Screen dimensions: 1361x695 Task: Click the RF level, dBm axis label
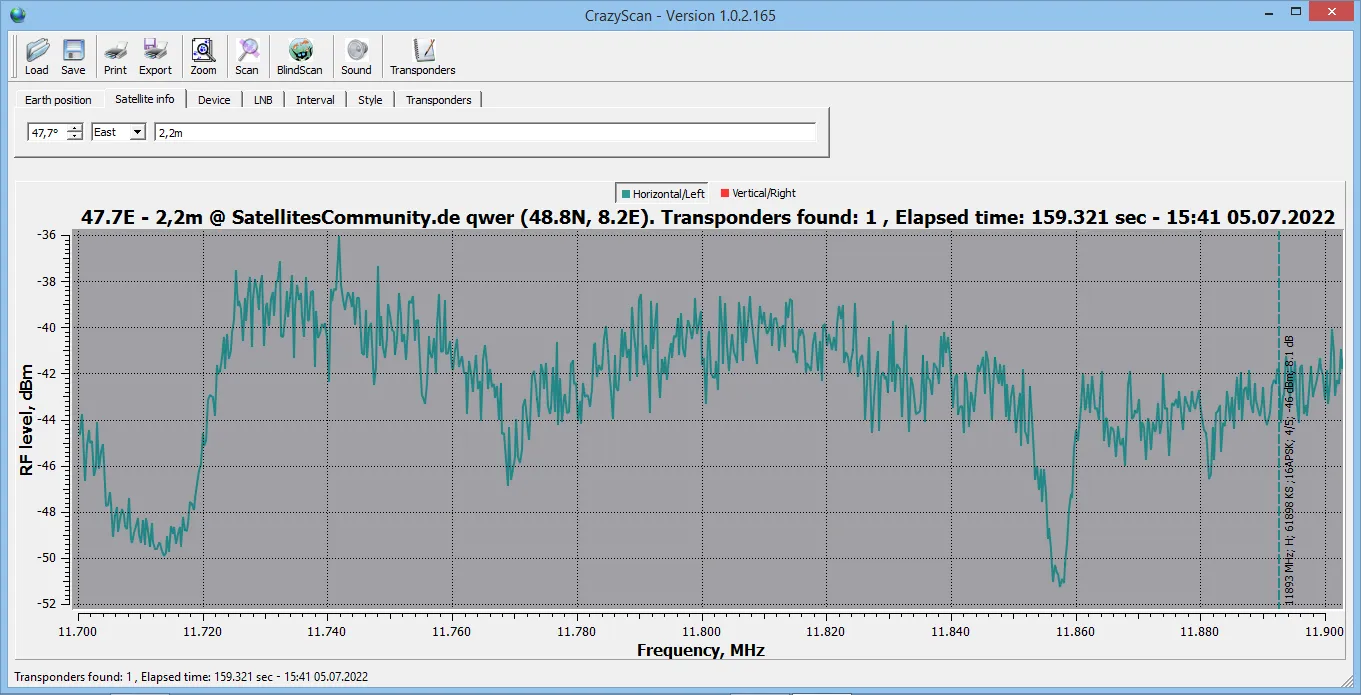(x=26, y=419)
